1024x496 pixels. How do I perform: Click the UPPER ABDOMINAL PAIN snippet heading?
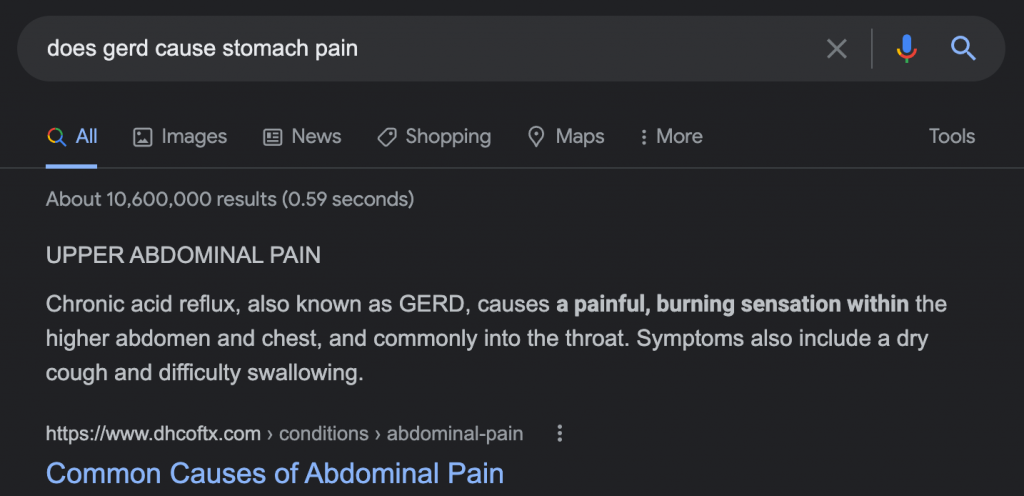coord(183,256)
